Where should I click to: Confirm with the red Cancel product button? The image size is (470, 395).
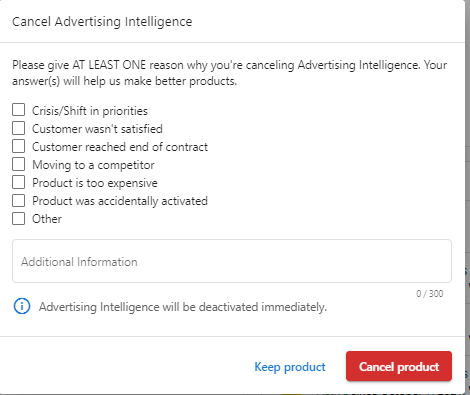click(399, 366)
